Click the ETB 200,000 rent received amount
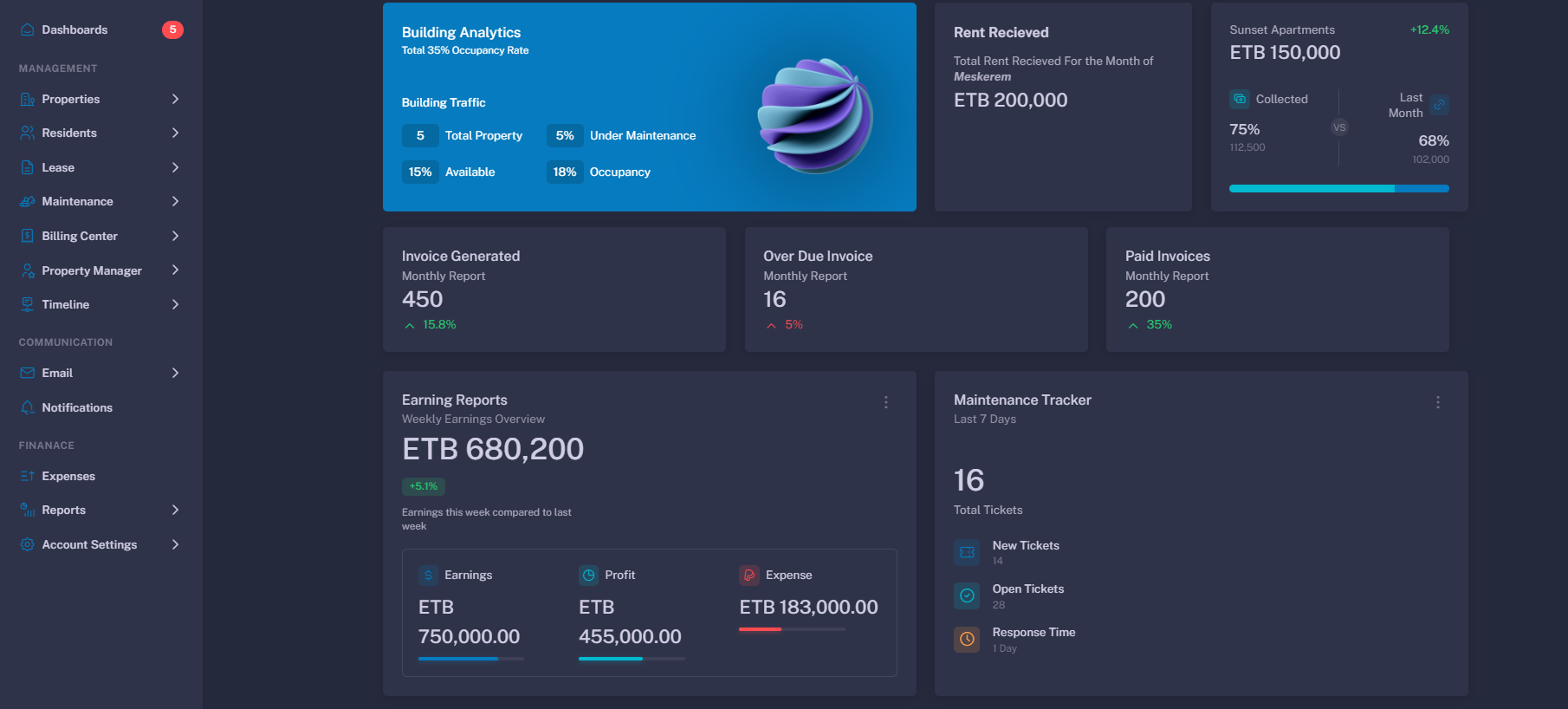Image resolution: width=1568 pixels, height=709 pixels. [1010, 100]
